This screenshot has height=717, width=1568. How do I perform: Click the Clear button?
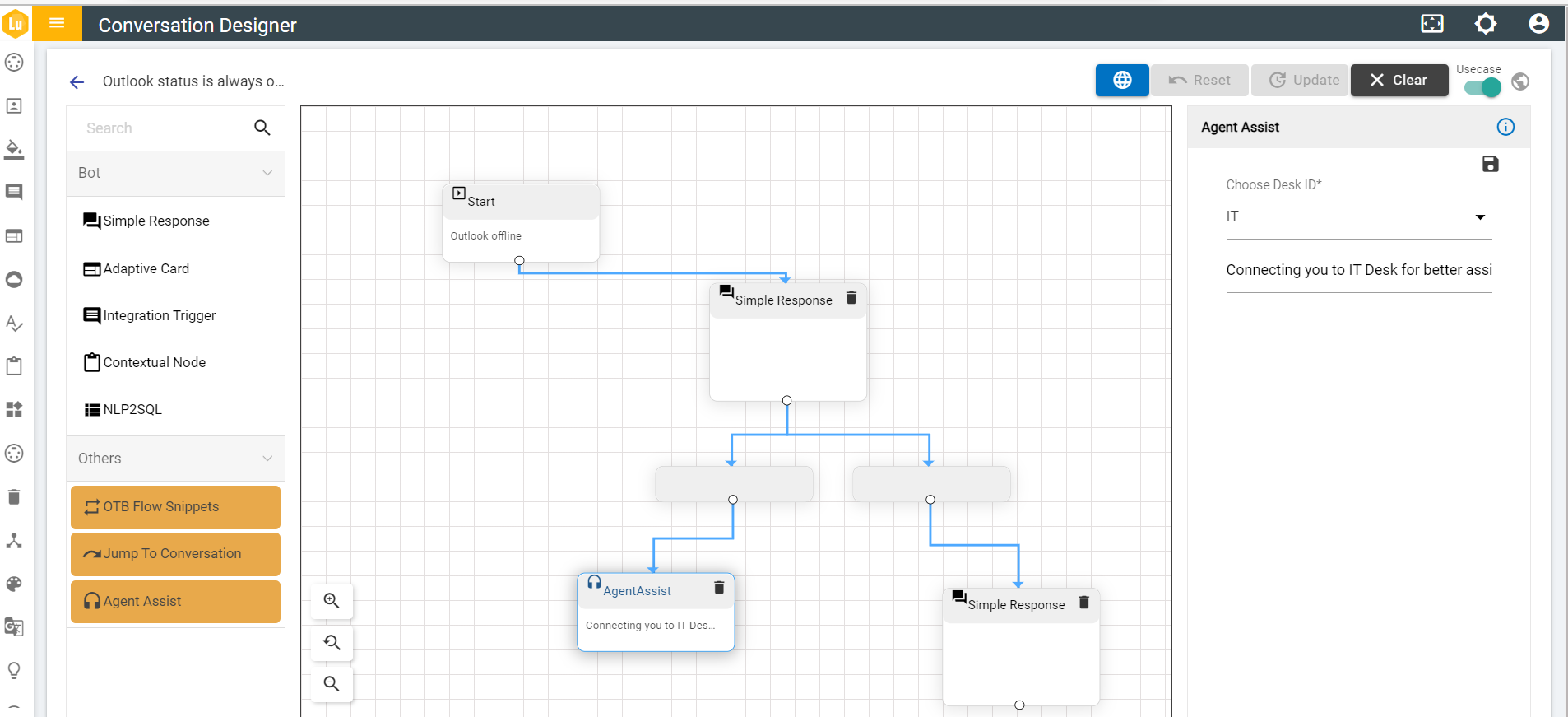(1399, 80)
